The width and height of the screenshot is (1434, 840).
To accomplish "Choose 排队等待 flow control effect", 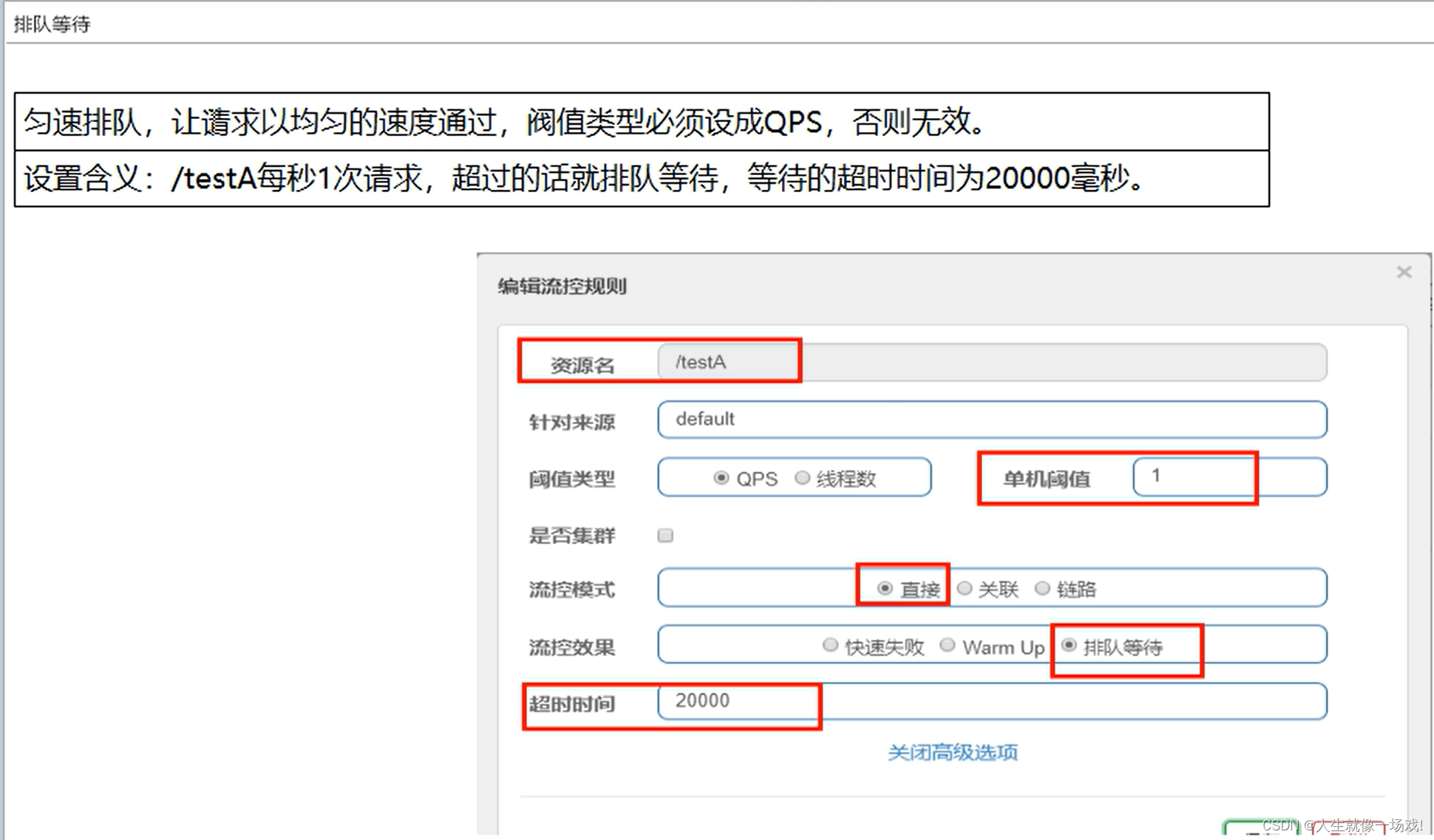I will (x=1069, y=646).
